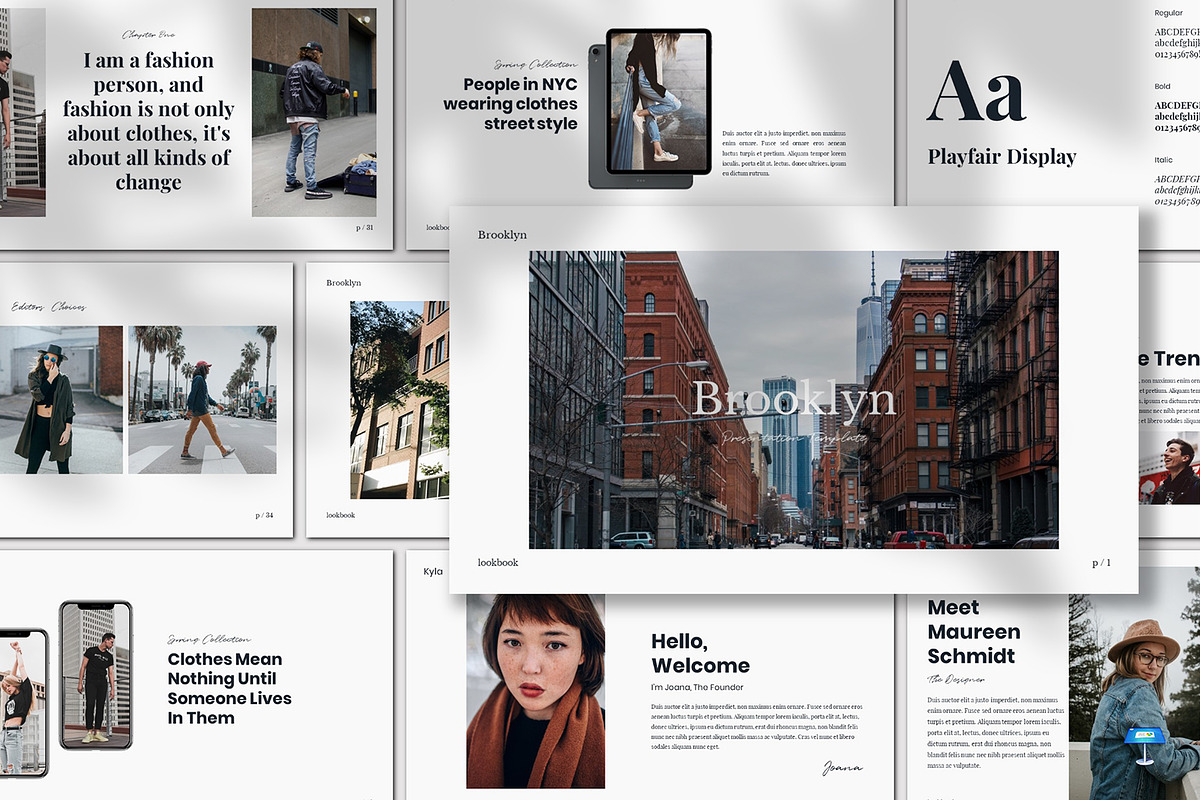
Task: Click the 'I am a fashion person' quote text
Action: tap(148, 121)
